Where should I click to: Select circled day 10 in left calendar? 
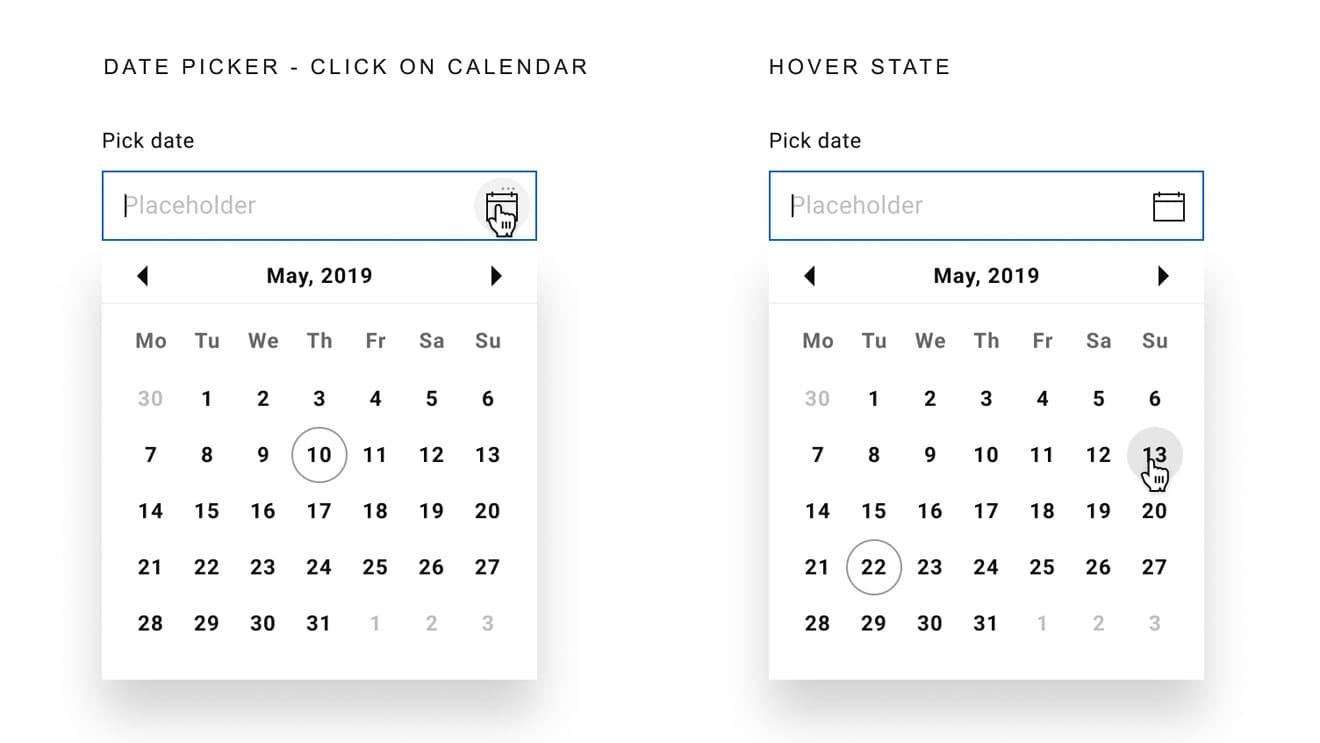pyautogui.click(x=319, y=455)
